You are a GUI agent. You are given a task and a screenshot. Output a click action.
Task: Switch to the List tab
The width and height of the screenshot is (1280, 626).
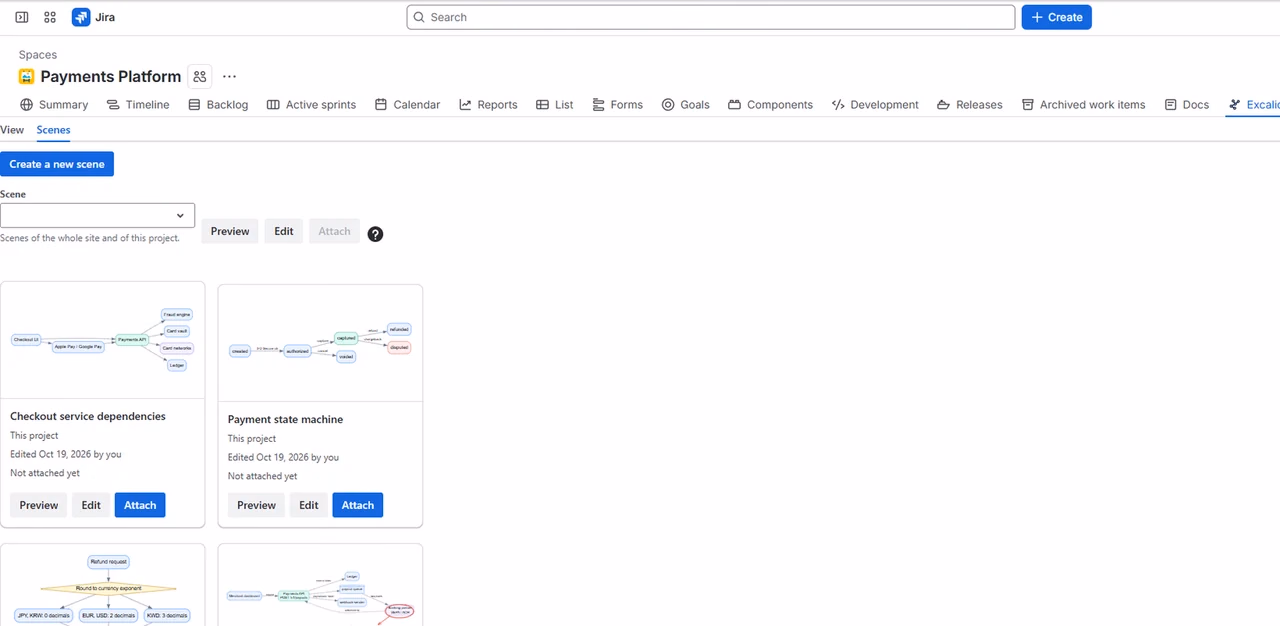pos(554,104)
